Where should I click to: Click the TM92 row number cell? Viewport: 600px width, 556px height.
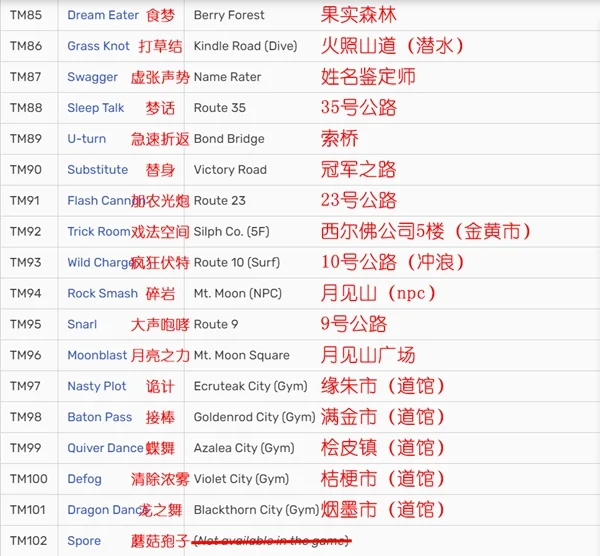tap(26, 232)
